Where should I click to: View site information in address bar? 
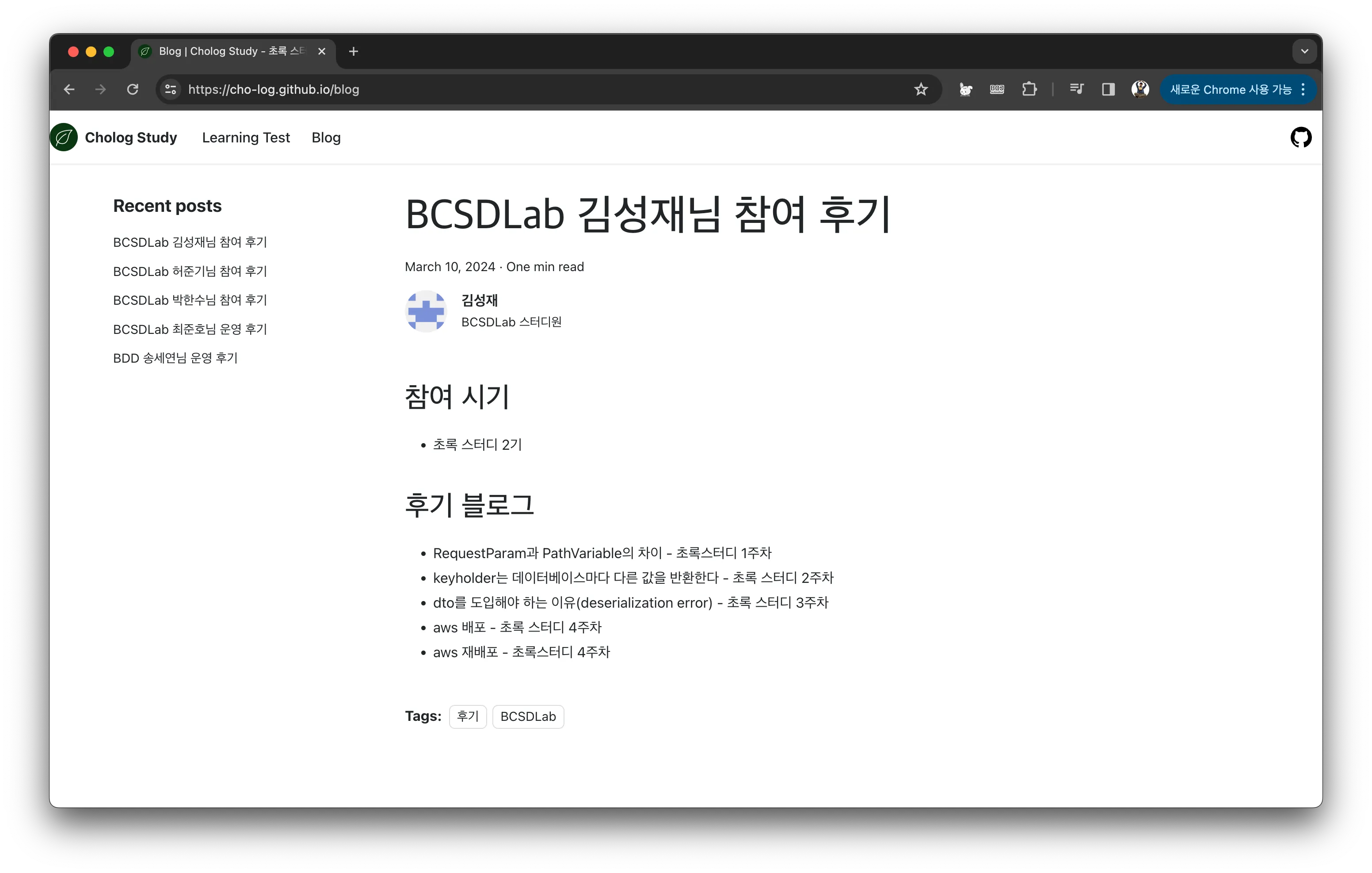(170, 89)
